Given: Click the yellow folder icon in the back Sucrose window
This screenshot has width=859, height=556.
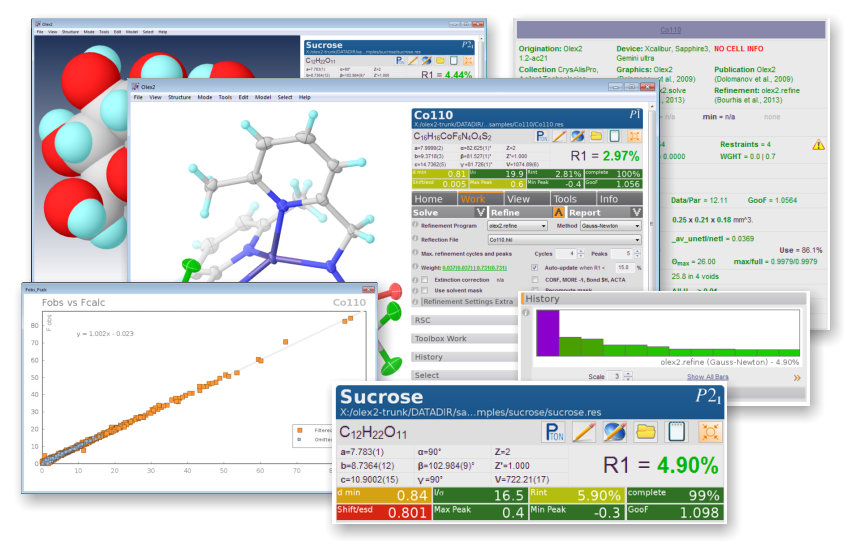Looking at the screenshot, I should 440,60.
